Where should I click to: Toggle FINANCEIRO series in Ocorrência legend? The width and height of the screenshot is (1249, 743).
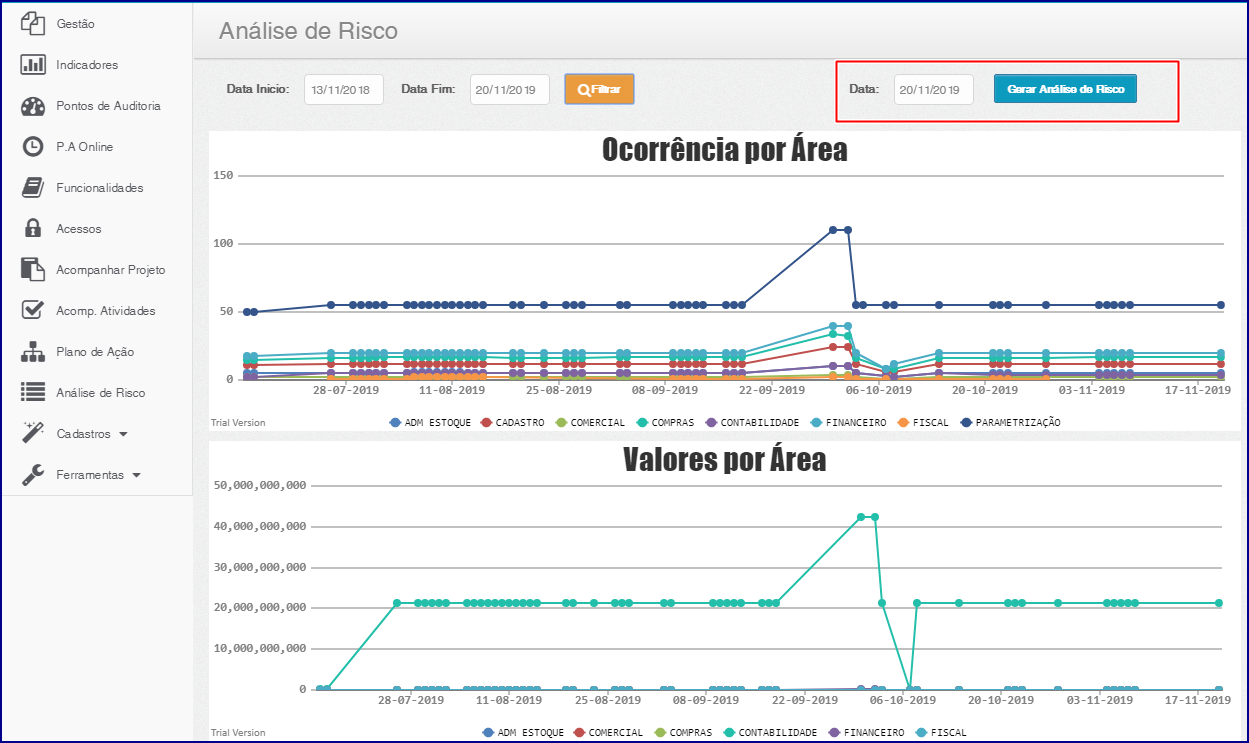tap(846, 423)
